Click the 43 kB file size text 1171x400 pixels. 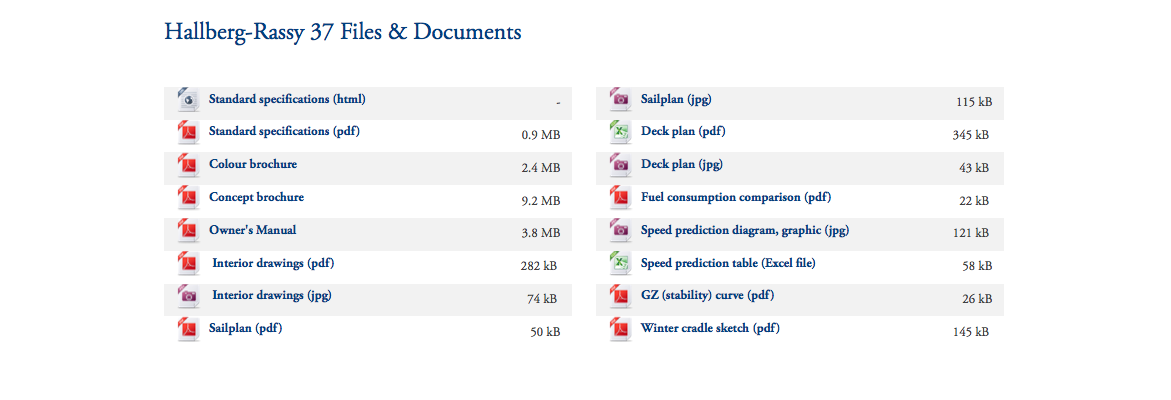coord(974,168)
